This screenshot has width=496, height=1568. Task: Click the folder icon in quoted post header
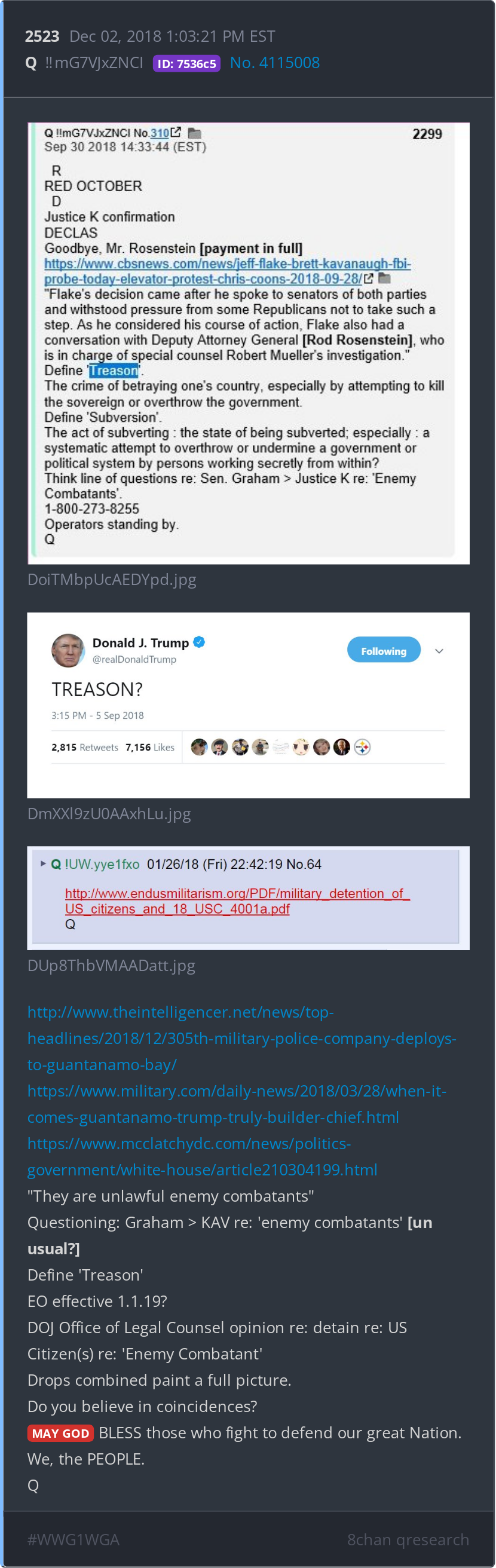[x=195, y=133]
